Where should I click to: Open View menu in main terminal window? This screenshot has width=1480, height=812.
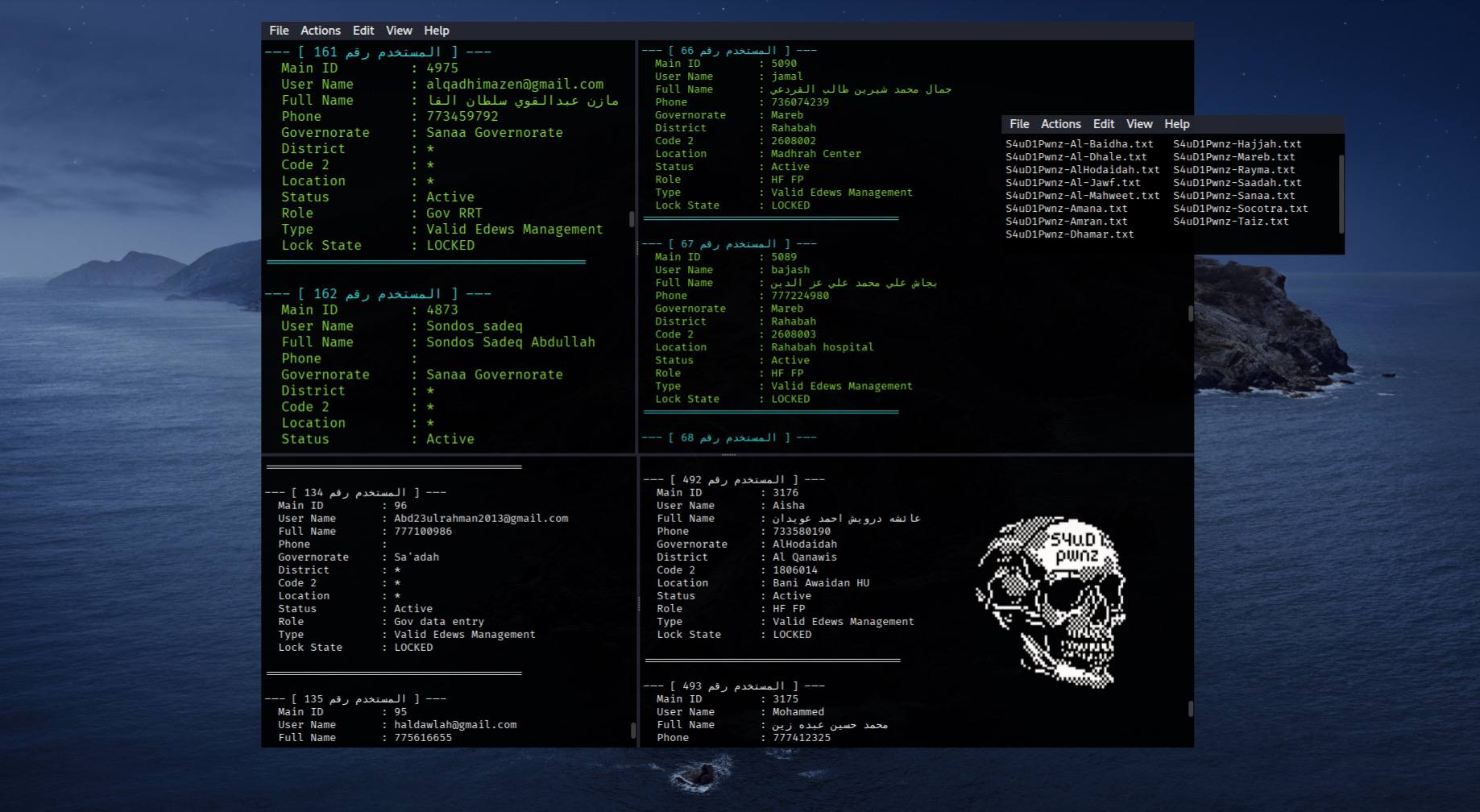pyautogui.click(x=399, y=31)
